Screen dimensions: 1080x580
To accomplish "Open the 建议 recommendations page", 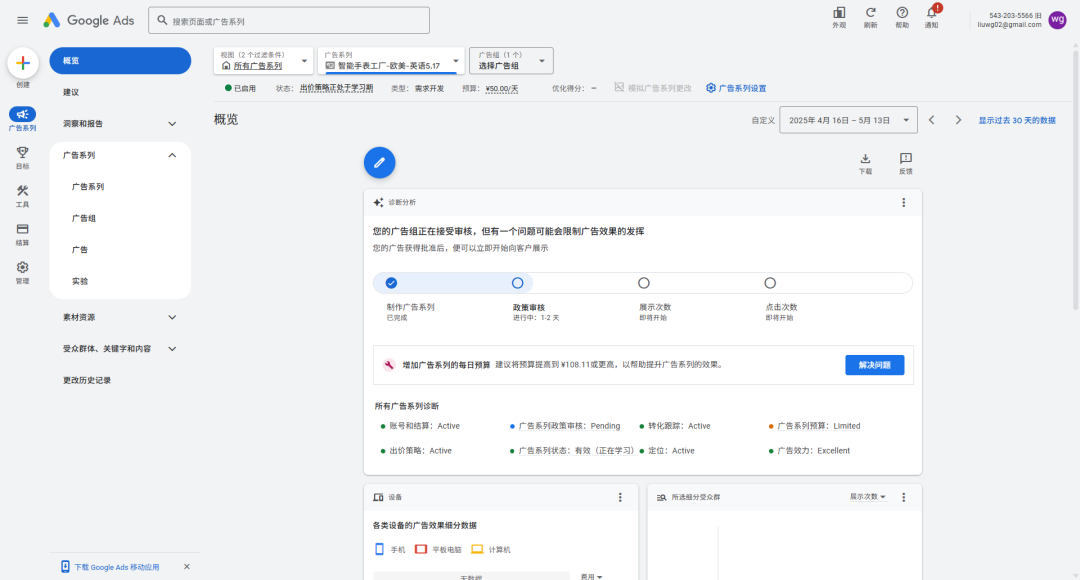I will [x=71, y=92].
